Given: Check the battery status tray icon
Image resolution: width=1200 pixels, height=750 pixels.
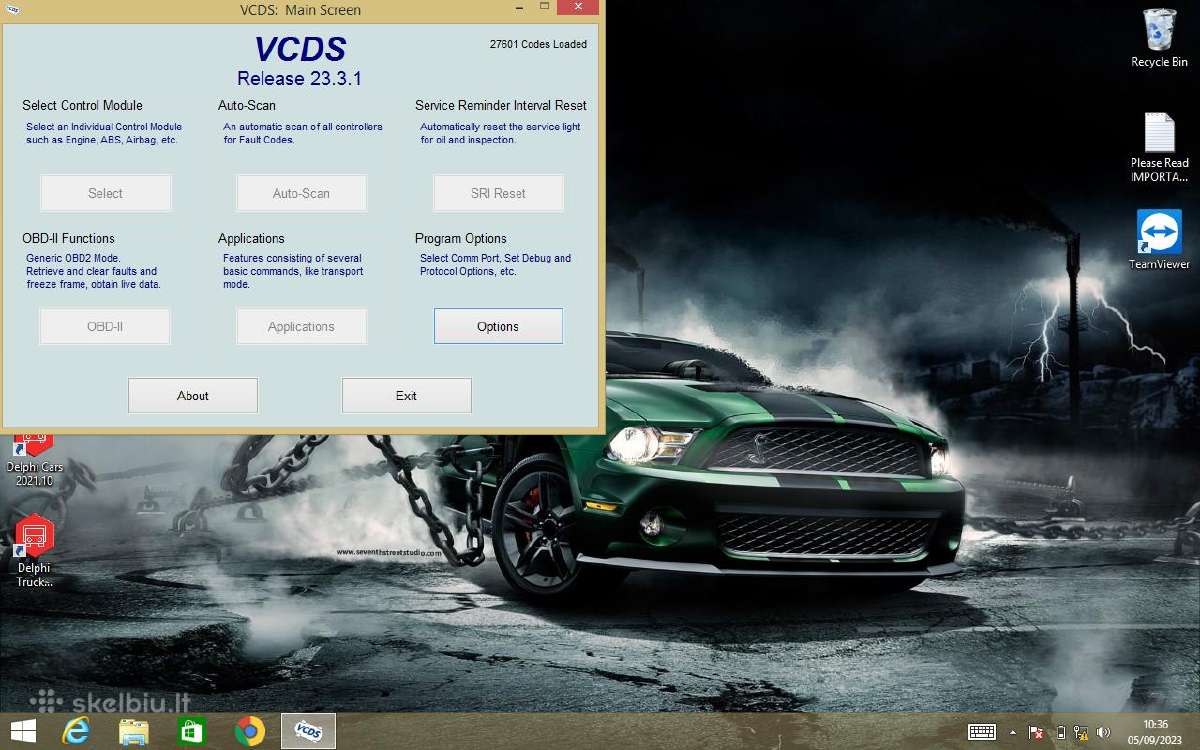Looking at the screenshot, I should pos(1061,732).
